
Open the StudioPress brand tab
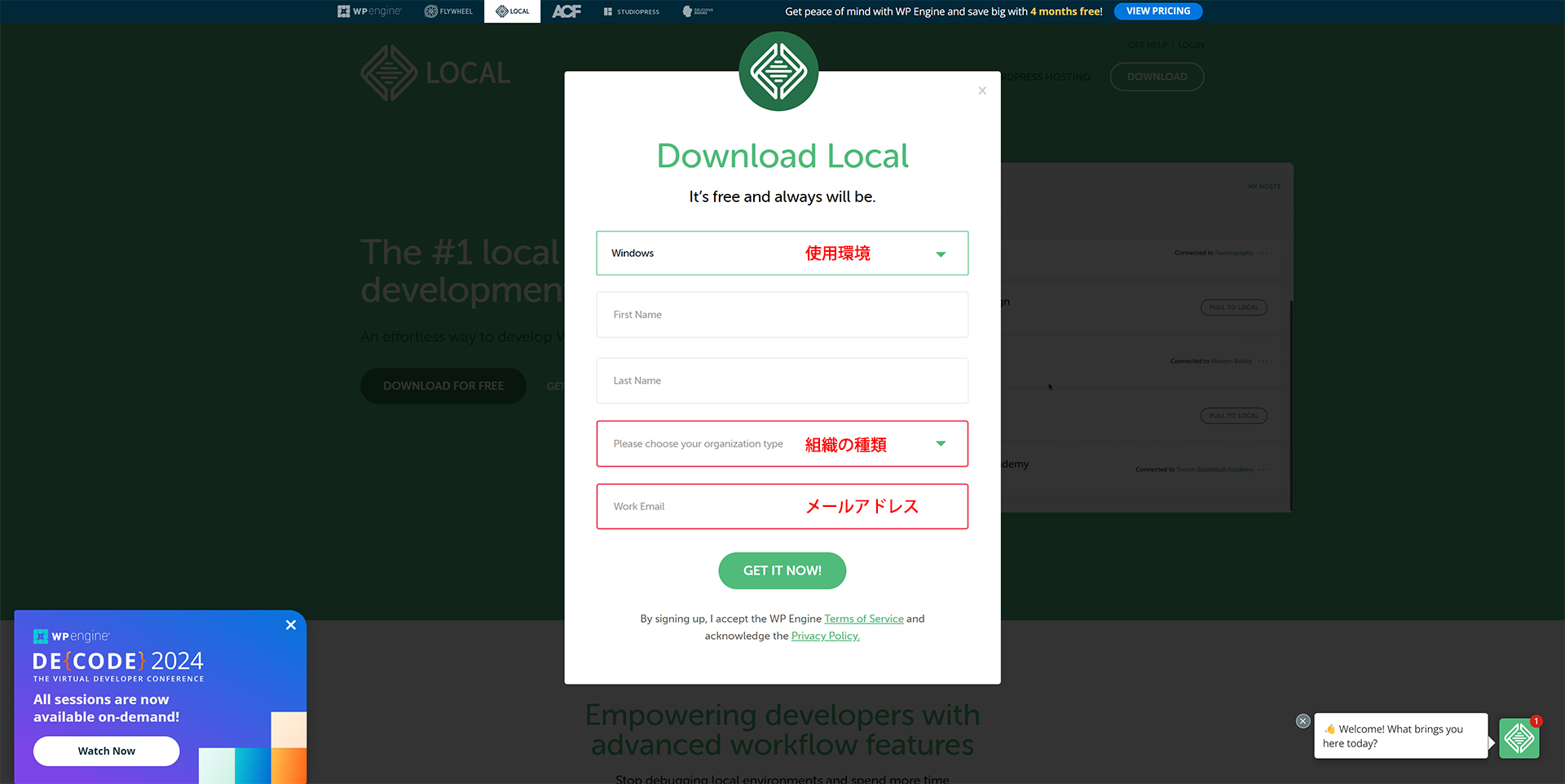632,11
